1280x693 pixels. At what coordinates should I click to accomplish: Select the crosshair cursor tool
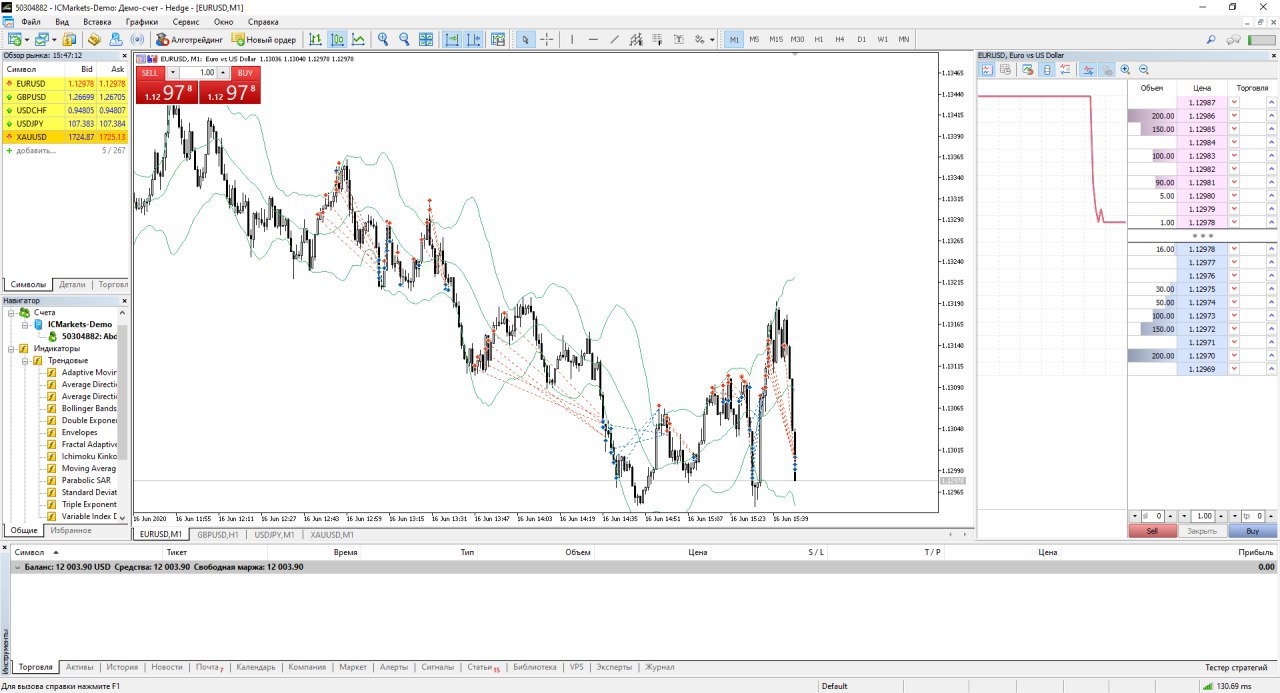547,40
